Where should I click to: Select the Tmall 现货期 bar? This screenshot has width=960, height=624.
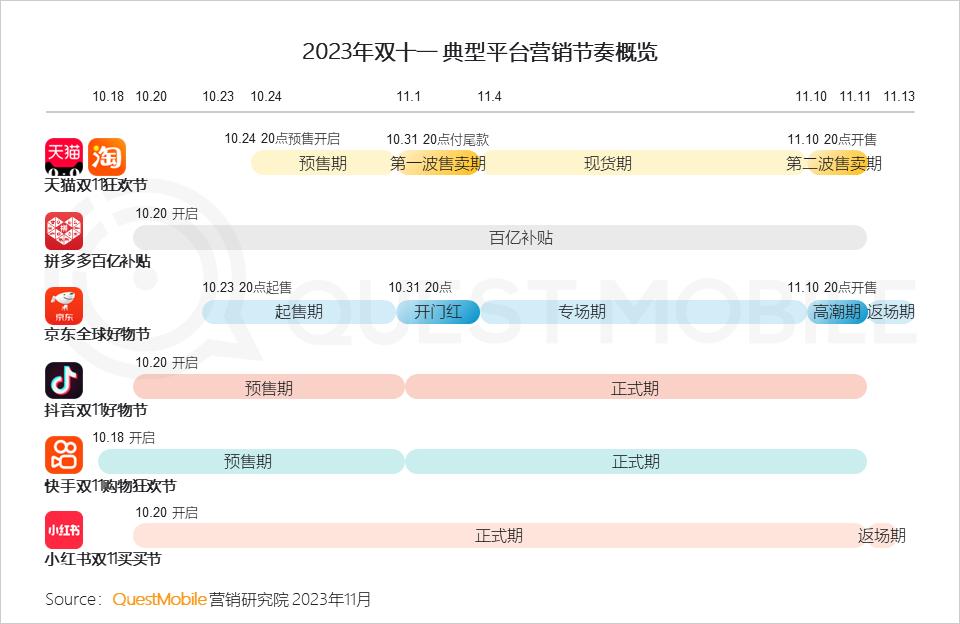tap(643, 163)
